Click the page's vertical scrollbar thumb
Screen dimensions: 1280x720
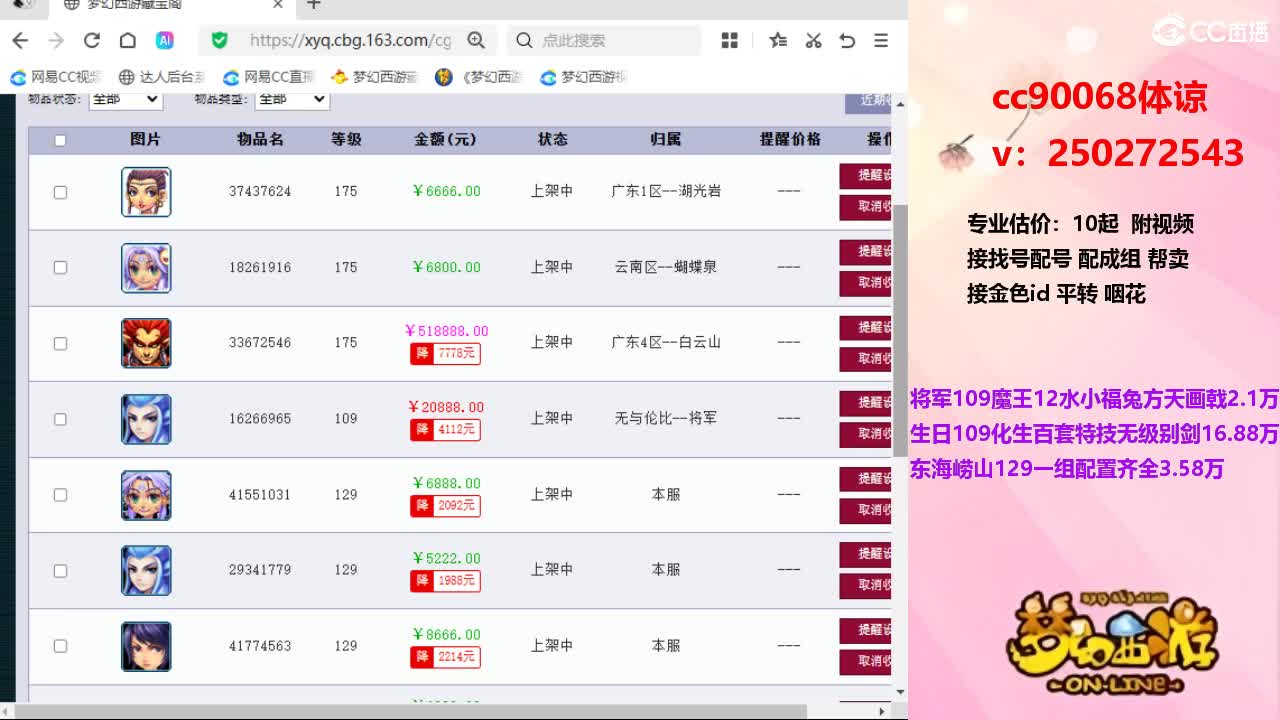900,330
